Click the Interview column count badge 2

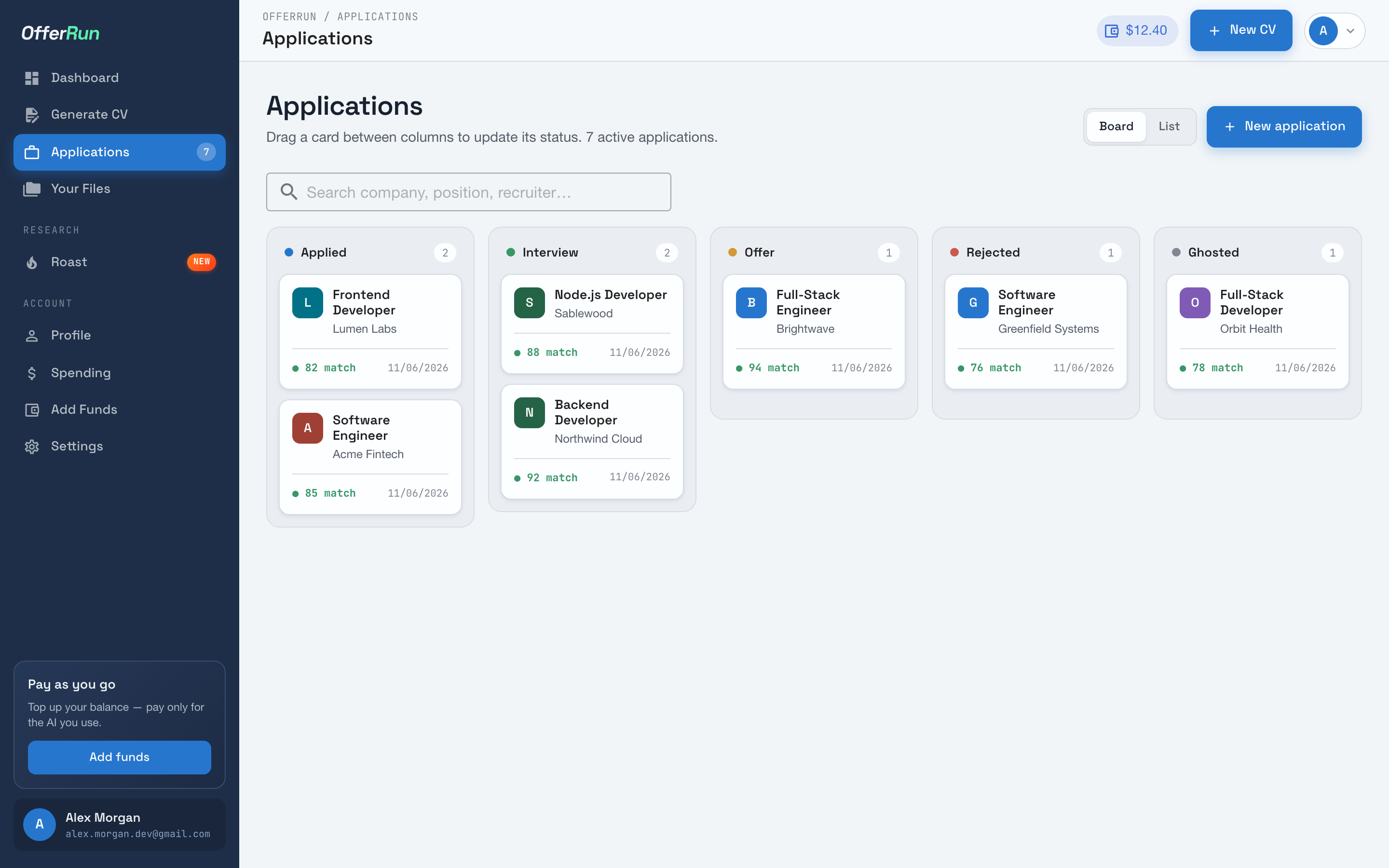[667, 253]
